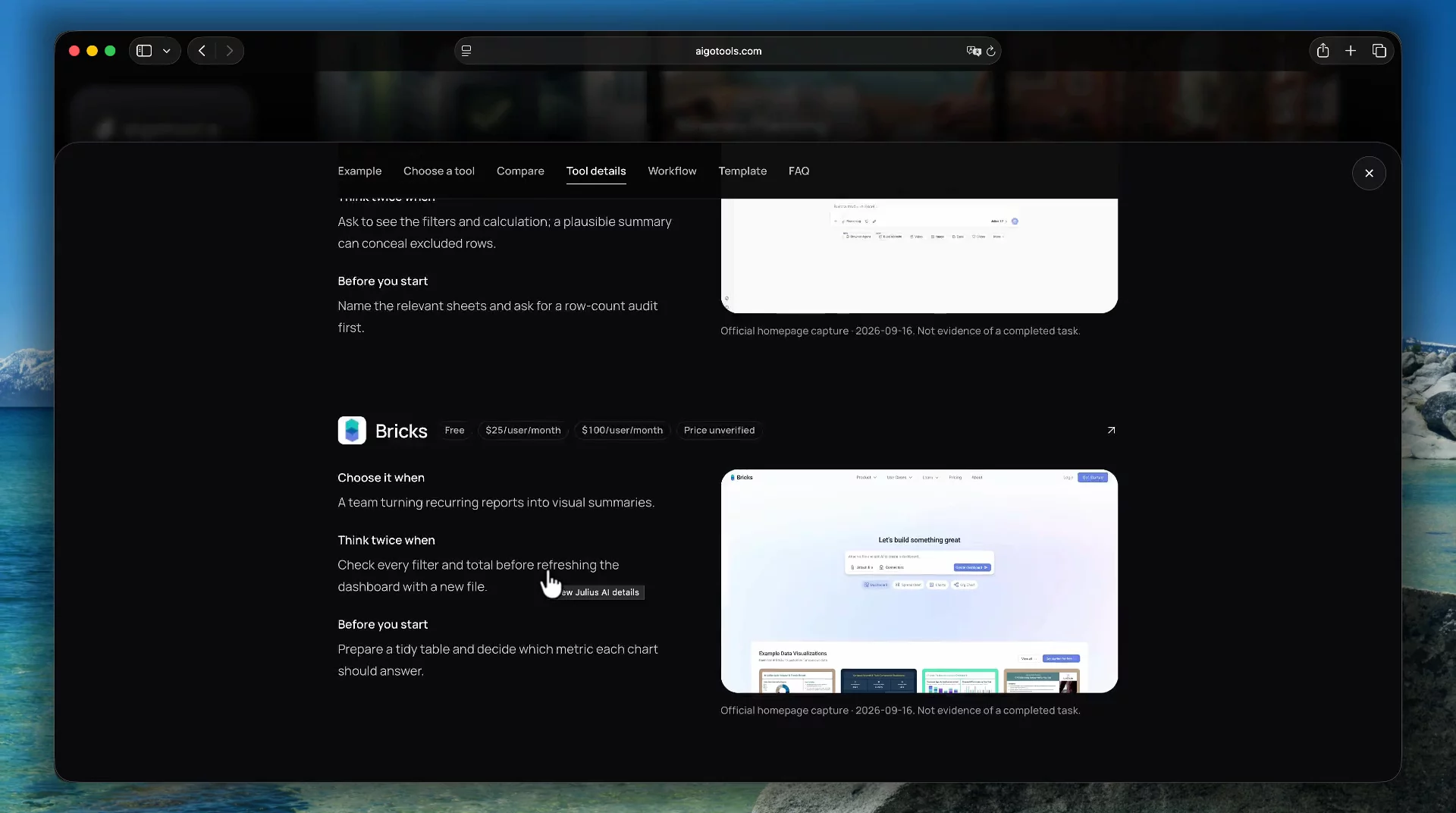Image resolution: width=1456 pixels, height=813 pixels.
Task: Select the $100/user/month price tag
Action: click(x=622, y=430)
